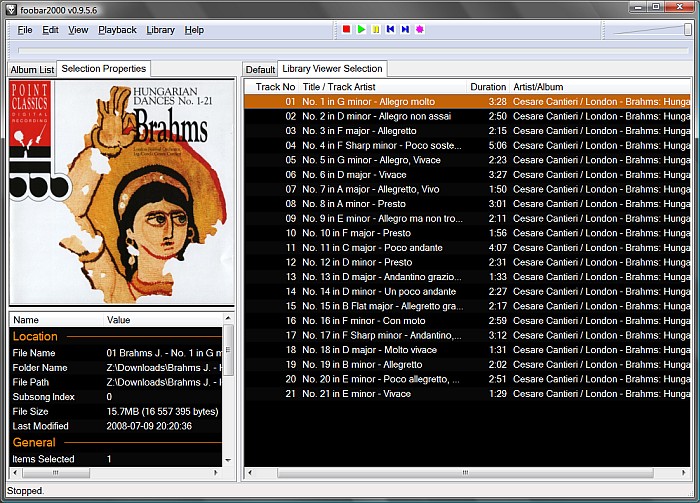The width and height of the screenshot is (700, 503).
Task: Click the Last Modified property row
Action: coord(116,426)
